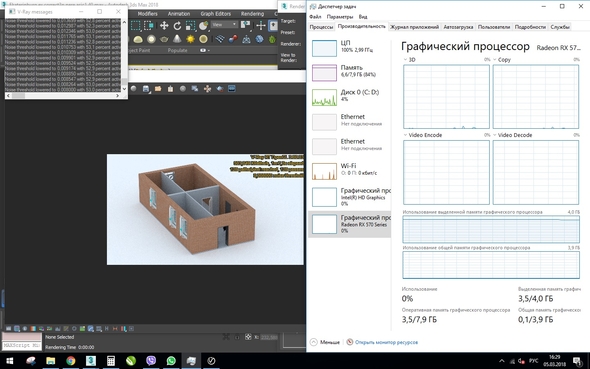This screenshot has width=590, height=369.
Task: Click the clear image icon in frame buffer
Action: (170, 89)
